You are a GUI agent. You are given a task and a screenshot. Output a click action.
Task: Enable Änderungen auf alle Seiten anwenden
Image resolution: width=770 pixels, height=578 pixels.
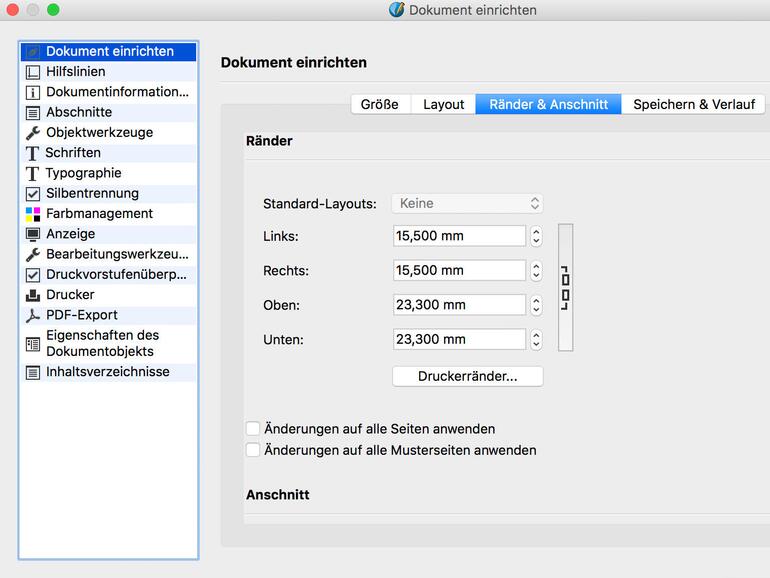[x=253, y=429]
